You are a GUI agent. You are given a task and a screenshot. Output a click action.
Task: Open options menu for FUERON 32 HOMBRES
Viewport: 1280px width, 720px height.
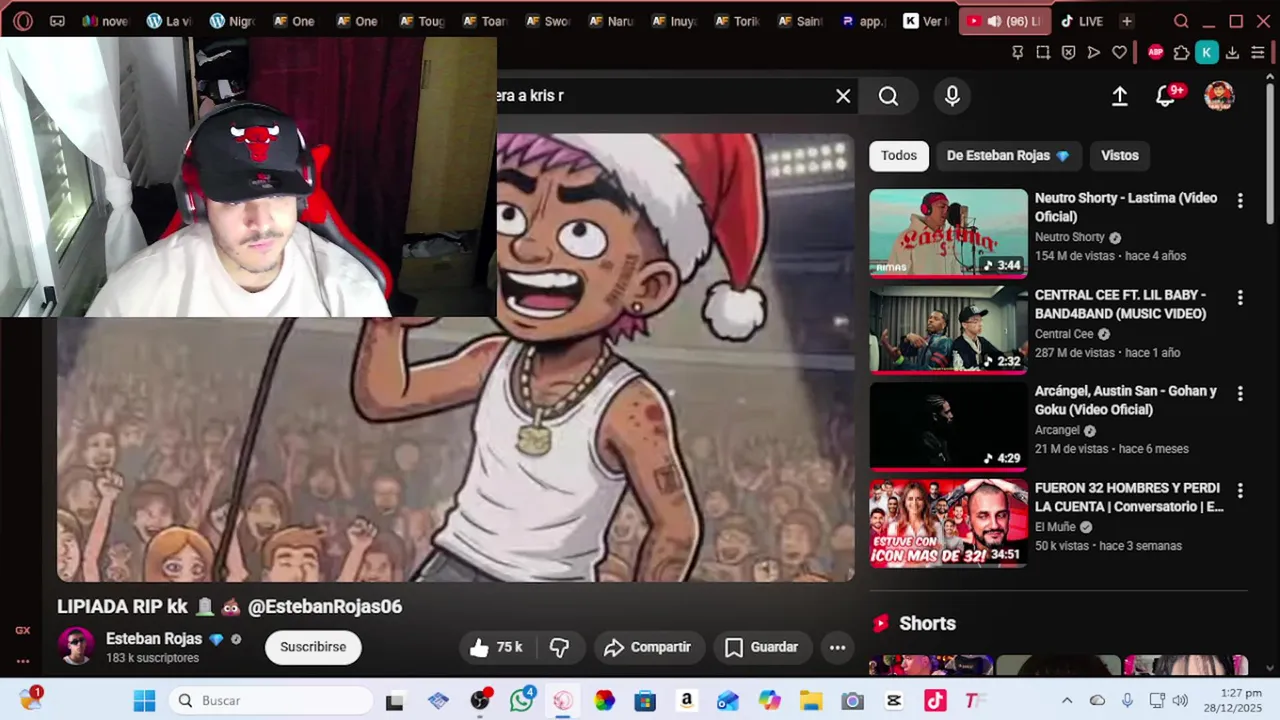coord(1240,491)
